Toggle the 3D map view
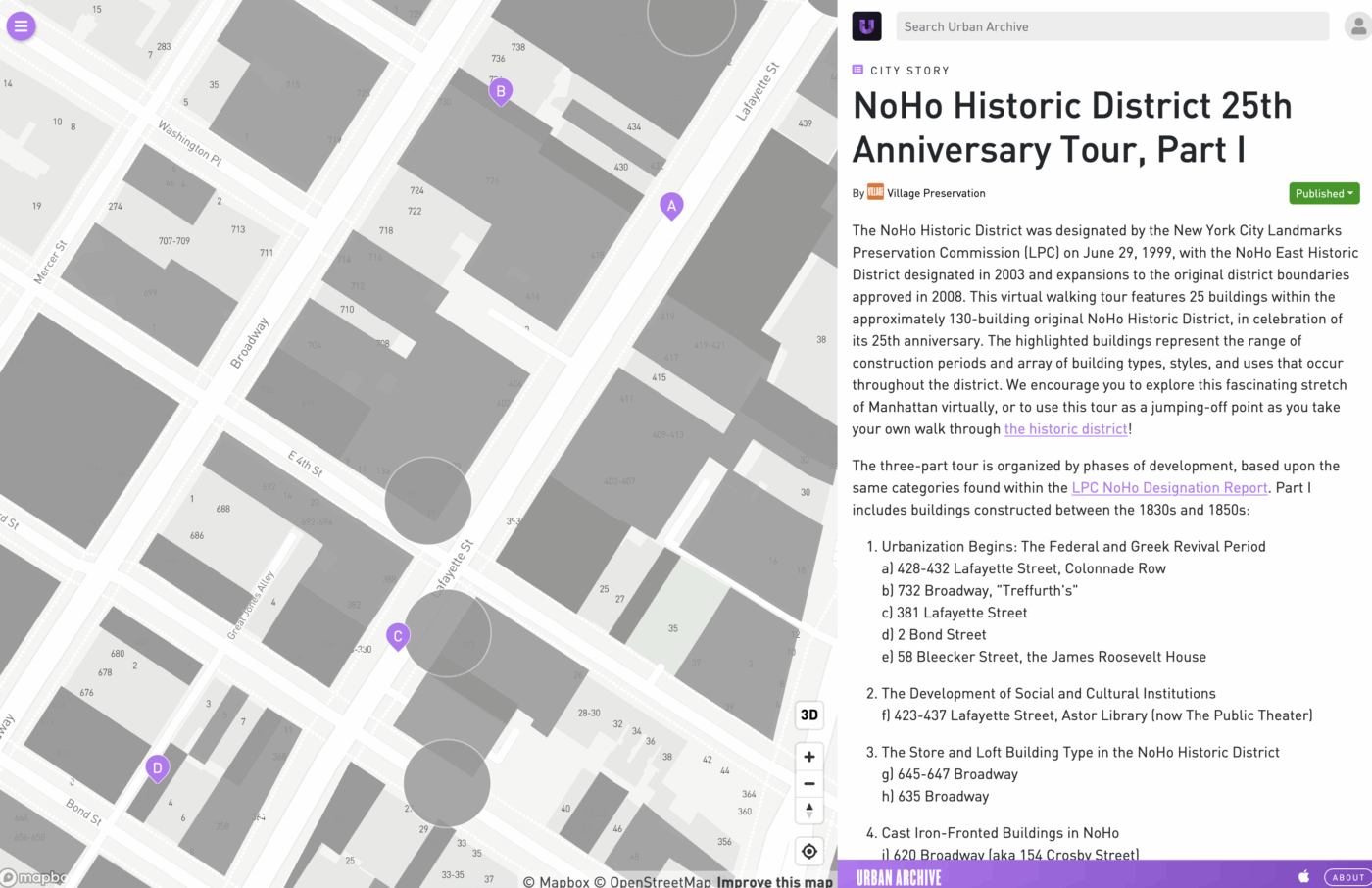Image resolution: width=1372 pixels, height=888 pixels. click(809, 715)
